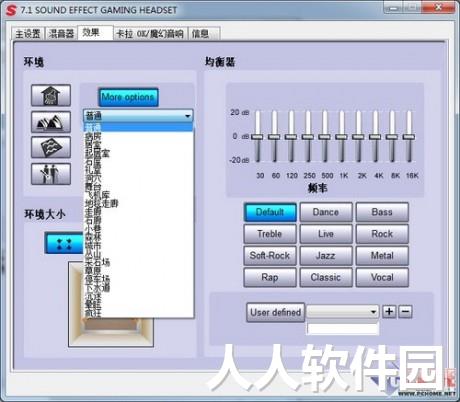Image resolution: width=460 pixels, height=402 pixels.
Task: Add a user-defined preset with plus
Action: 389,312
